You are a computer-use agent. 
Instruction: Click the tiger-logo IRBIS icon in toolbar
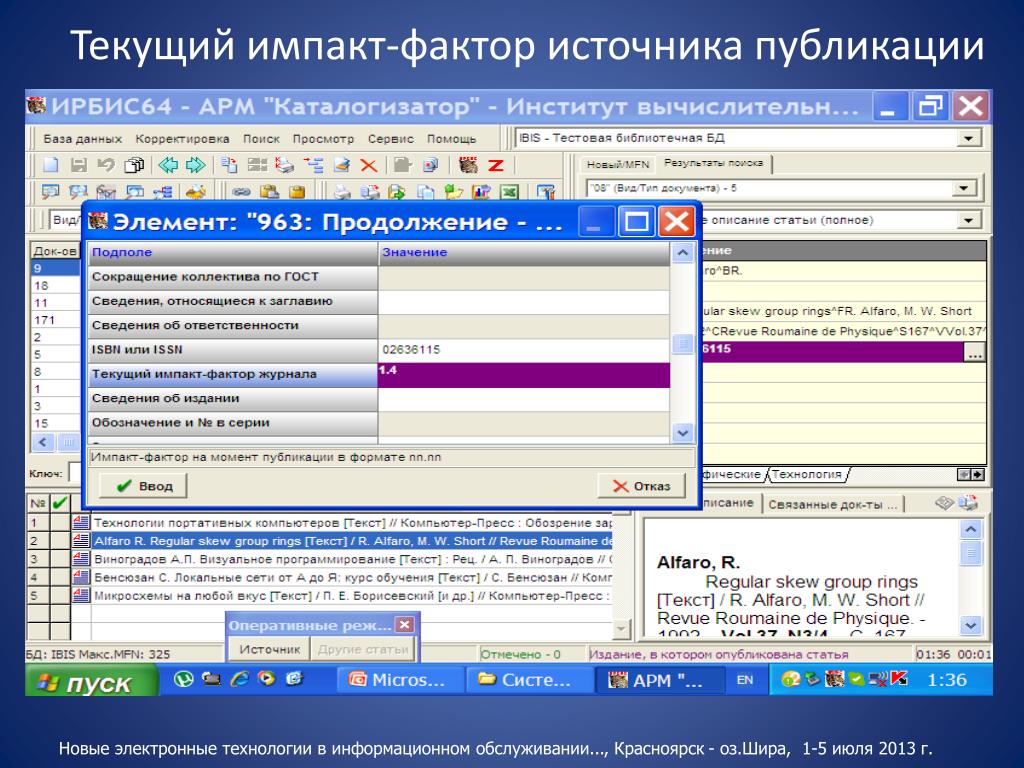[x=468, y=165]
